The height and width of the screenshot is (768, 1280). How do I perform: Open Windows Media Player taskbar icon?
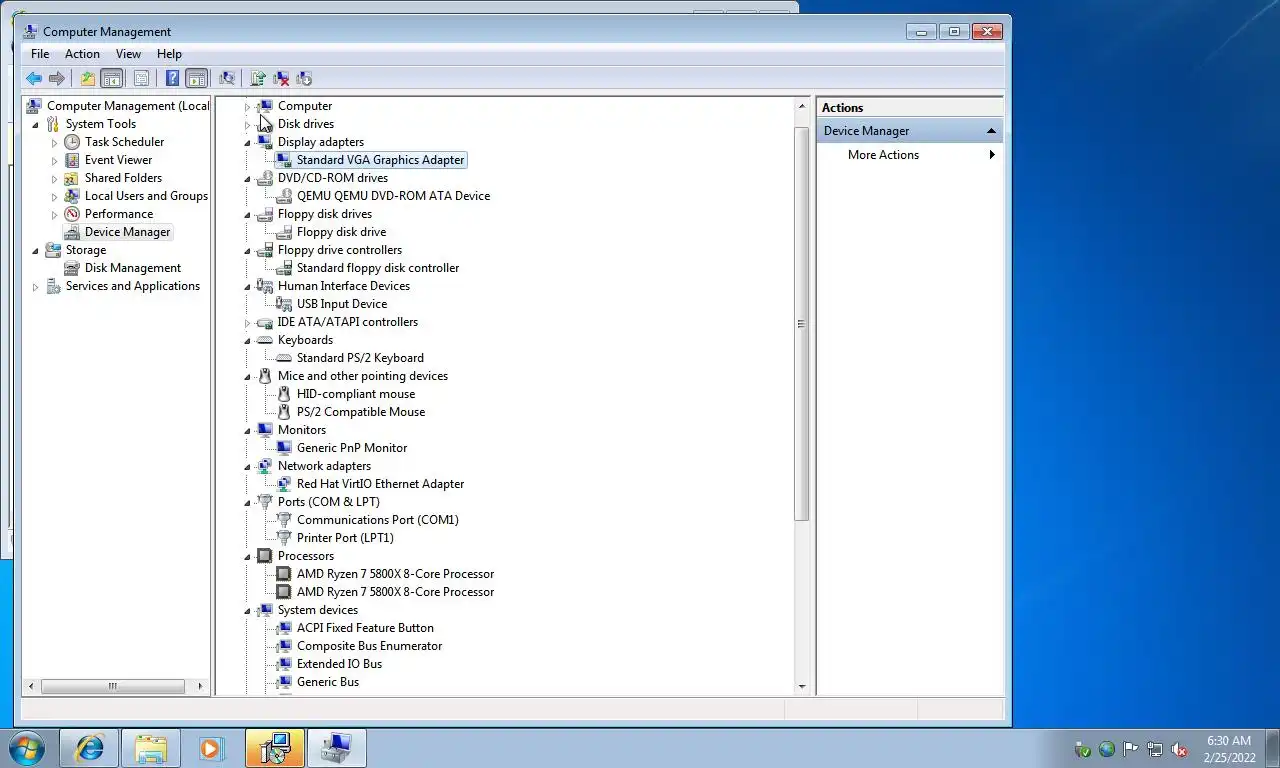pyautogui.click(x=211, y=748)
